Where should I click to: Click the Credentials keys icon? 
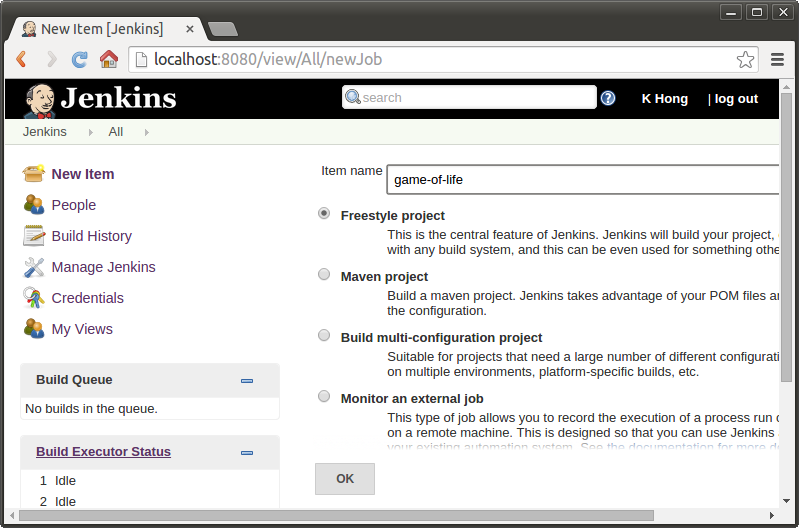(x=34, y=298)
